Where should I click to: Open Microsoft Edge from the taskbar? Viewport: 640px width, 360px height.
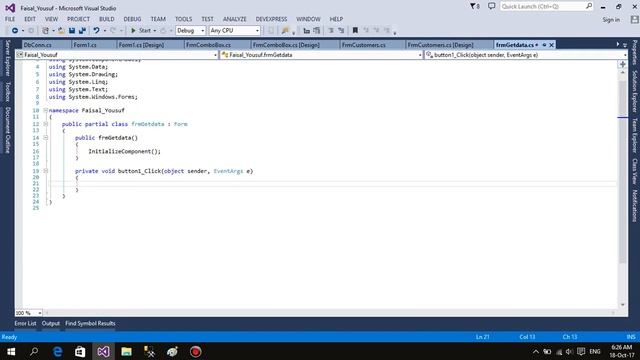click(58, 351)
